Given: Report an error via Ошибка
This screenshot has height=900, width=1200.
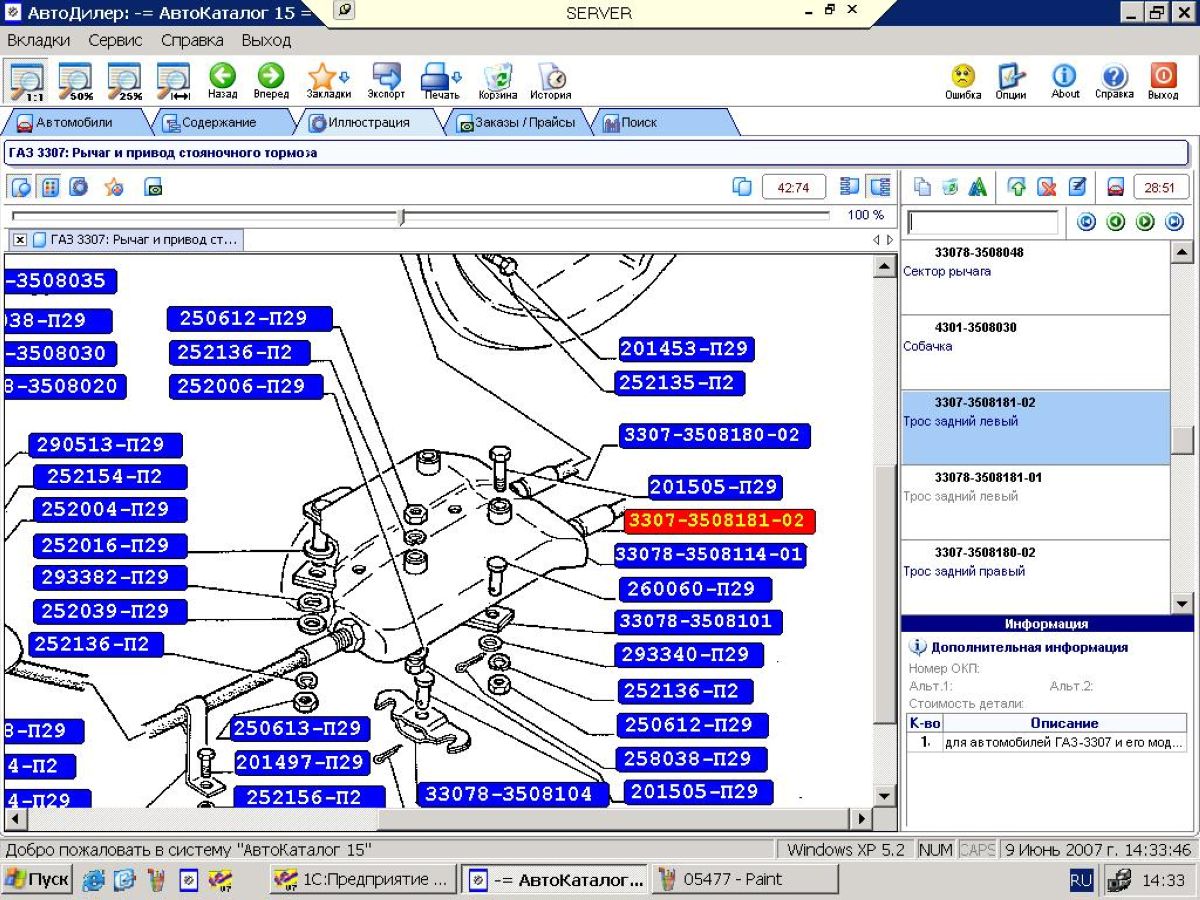Looking at the screenshot, I should [x=963, y=81].
